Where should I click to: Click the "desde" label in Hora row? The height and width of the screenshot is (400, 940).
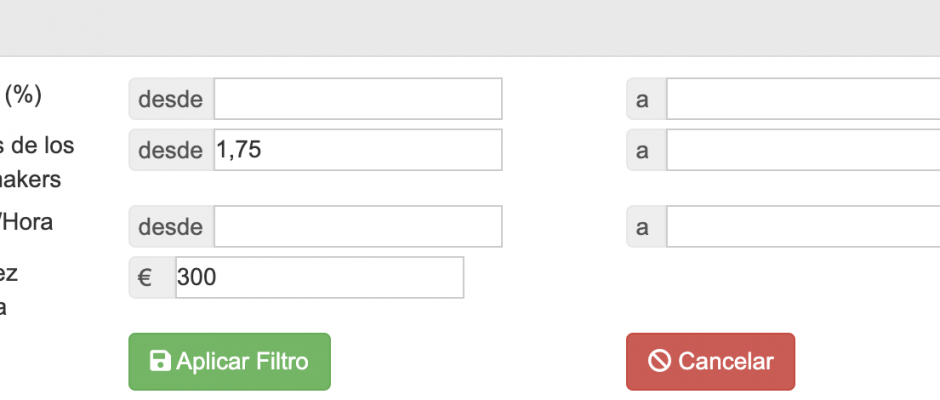tap(171, 227)
